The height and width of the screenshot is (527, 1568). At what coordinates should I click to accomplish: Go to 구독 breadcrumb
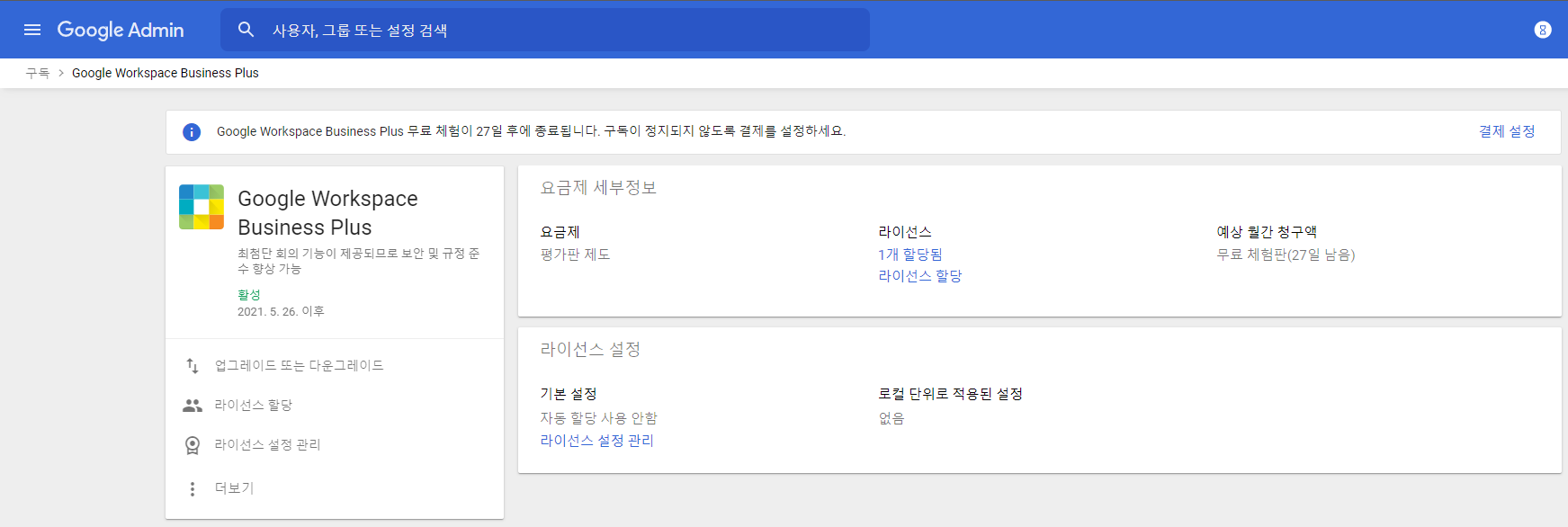coord(38,73)
